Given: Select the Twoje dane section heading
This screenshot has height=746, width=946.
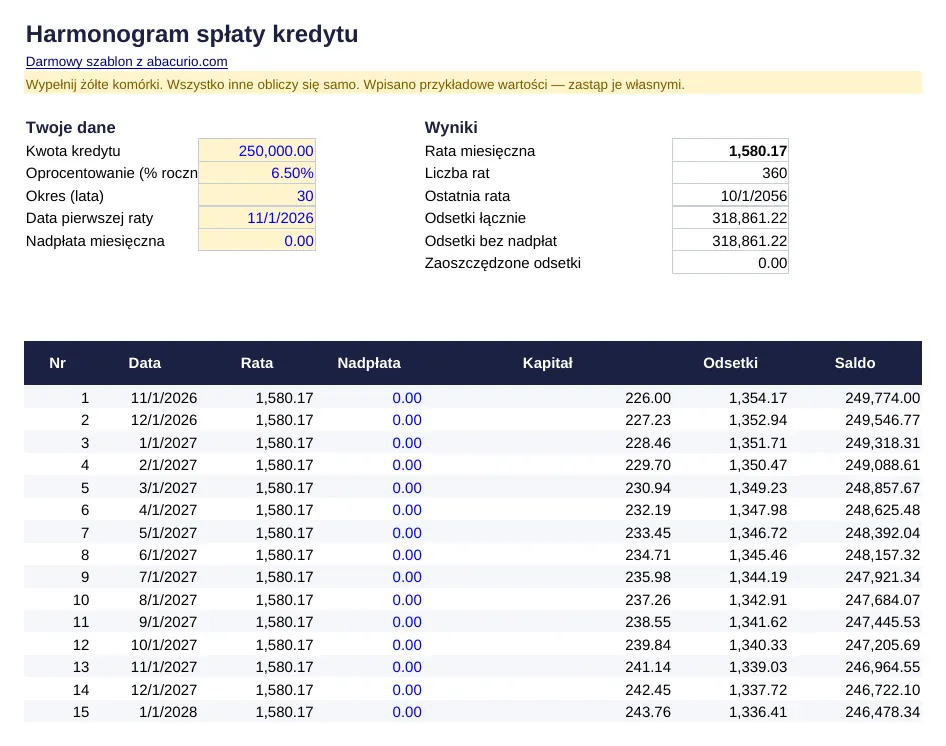Looking at the screenshot, I should pos(71,127).
